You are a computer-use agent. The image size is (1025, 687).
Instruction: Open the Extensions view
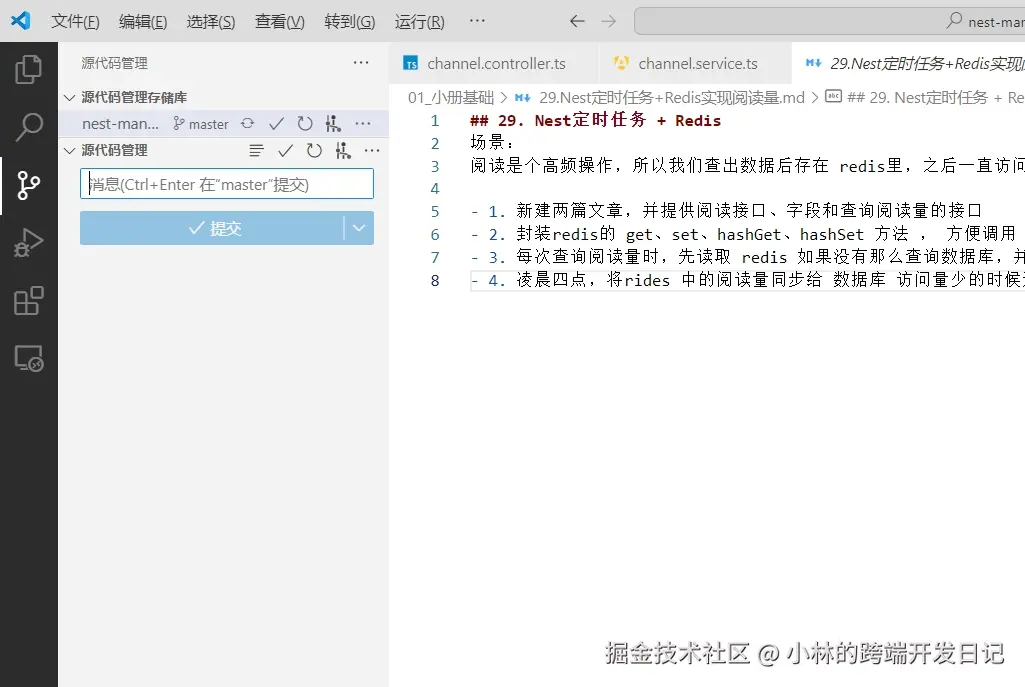pyautogui.click(x=29, y=299)
